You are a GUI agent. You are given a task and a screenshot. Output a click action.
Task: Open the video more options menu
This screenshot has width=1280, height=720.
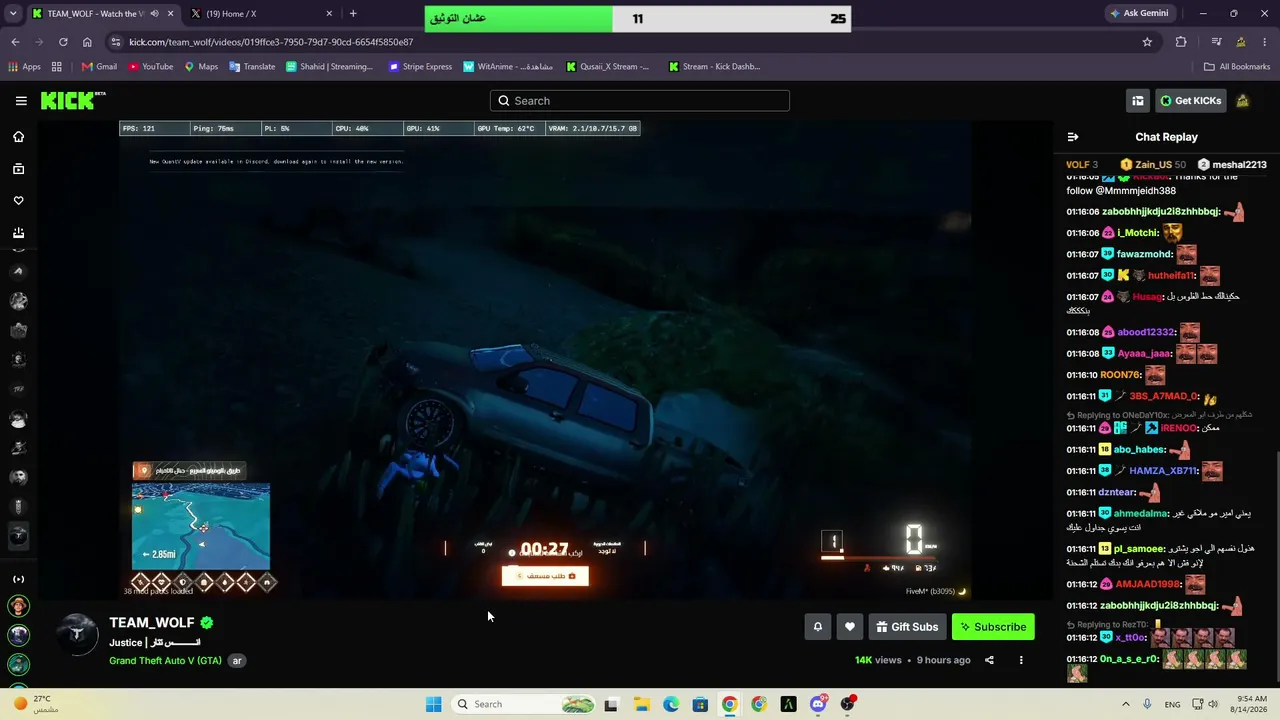[1021, 660]
